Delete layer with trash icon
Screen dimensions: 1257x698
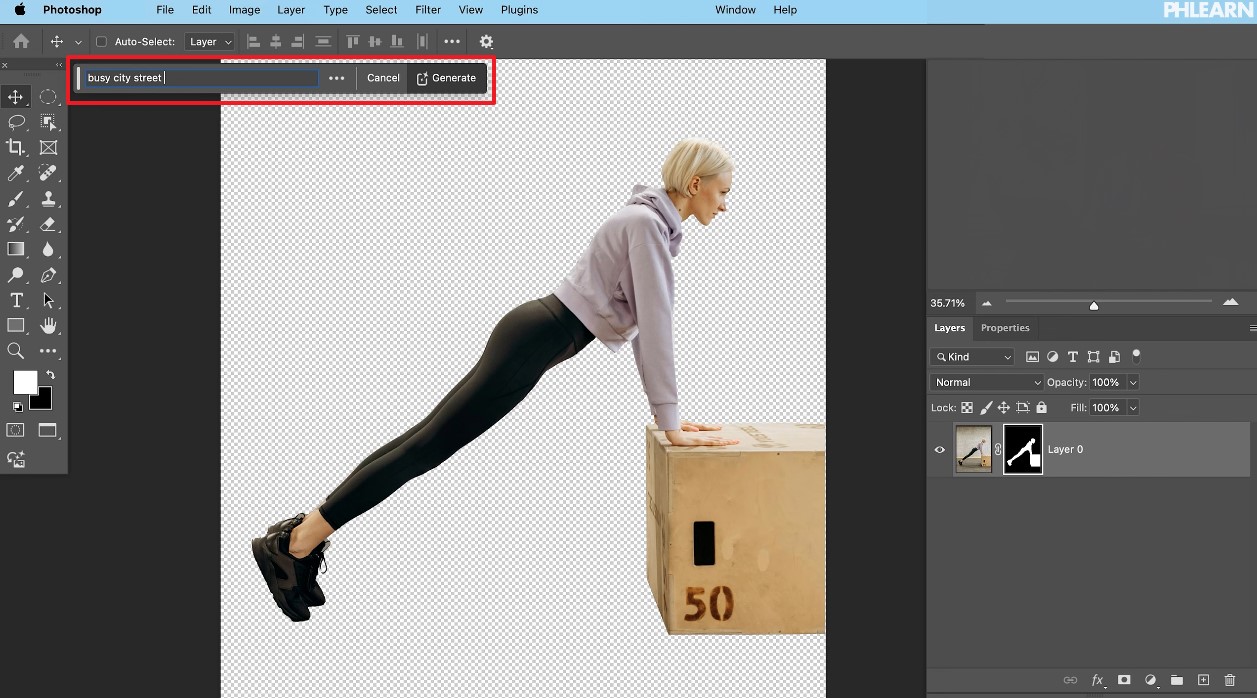(x=1230, y=680)
